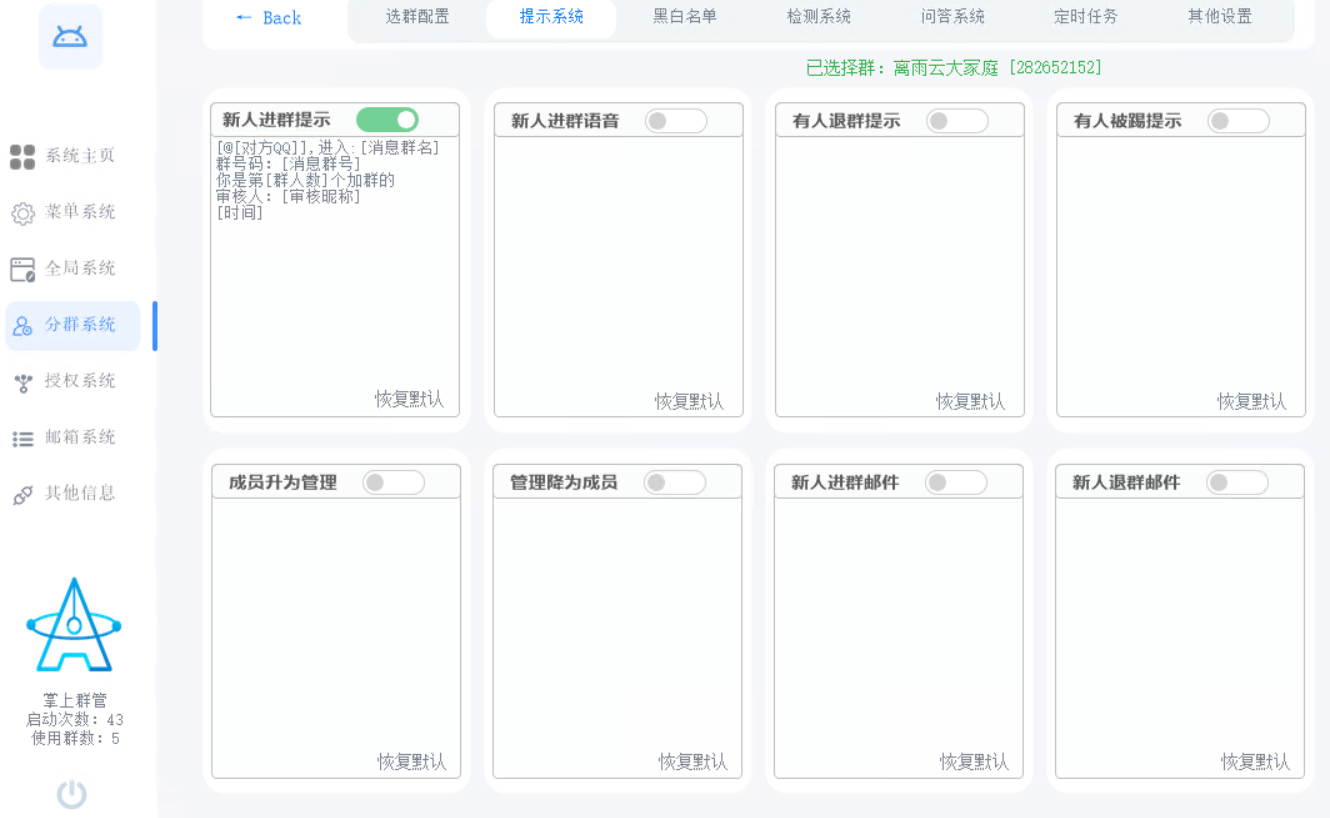Open the 选群配置 tab
1330x818 pixels.
coord(417,17)
